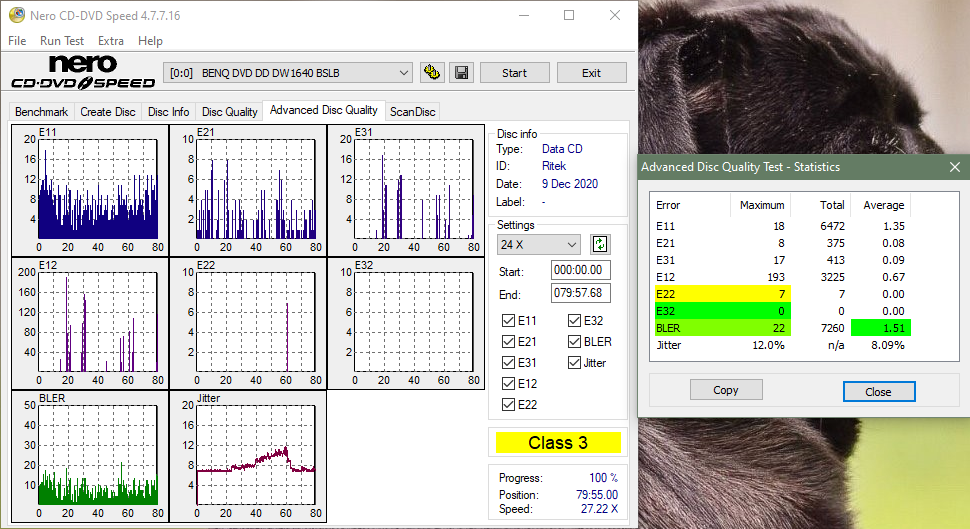Click the yellow E22 row in statistics
The height and width of the screenshot is (529, 970).
click(723, 294)
